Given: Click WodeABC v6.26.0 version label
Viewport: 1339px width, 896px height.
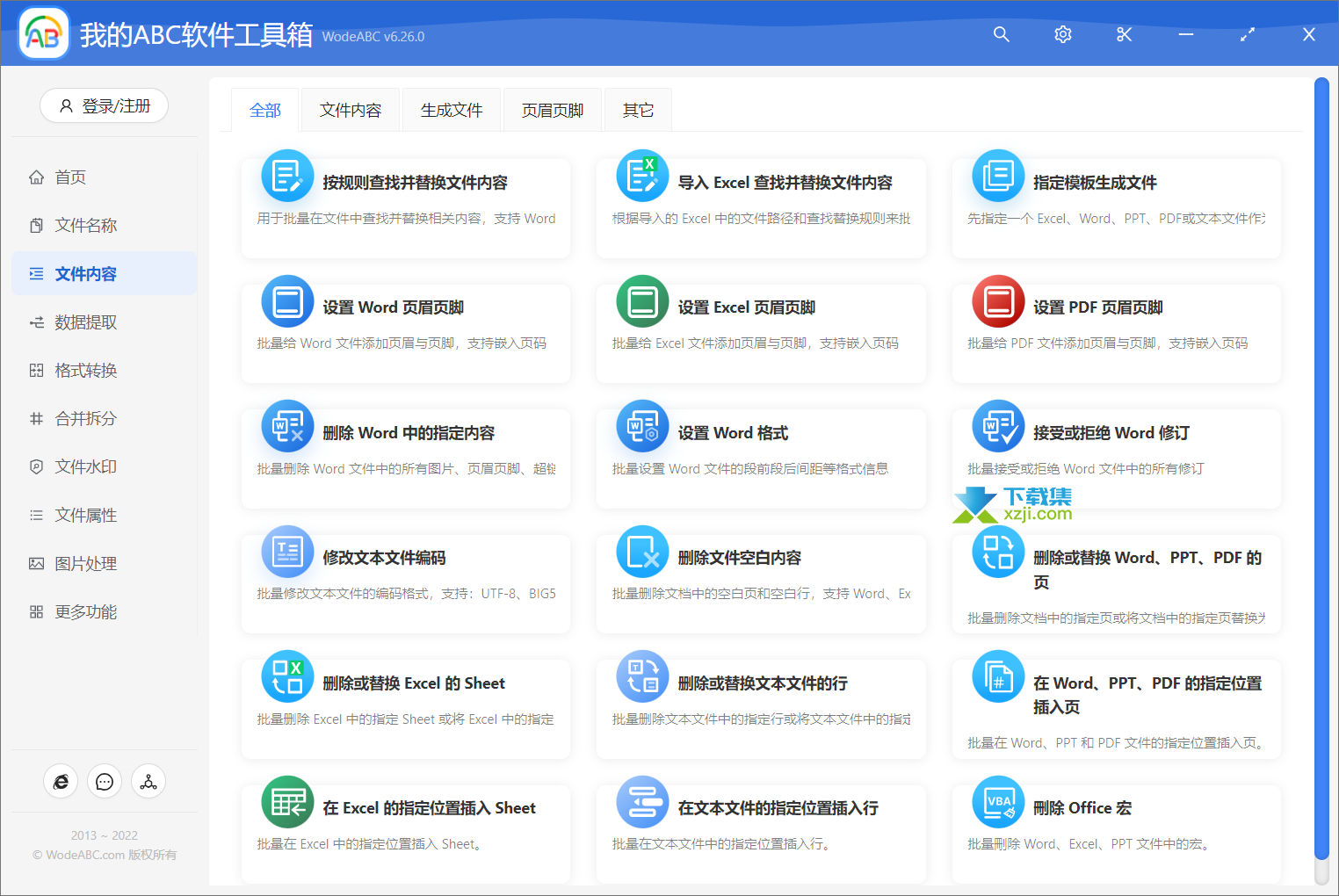Looking at the screenshot, I should (x=373, y=37).
